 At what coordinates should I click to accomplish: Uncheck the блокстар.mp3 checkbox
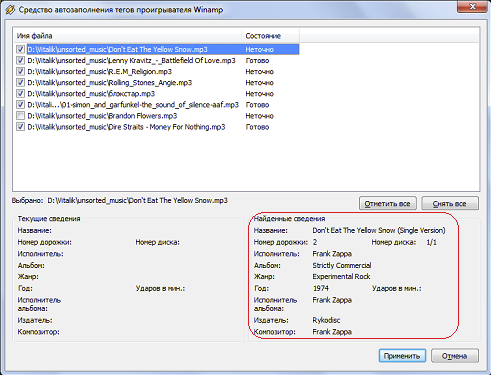coord(21,93)
